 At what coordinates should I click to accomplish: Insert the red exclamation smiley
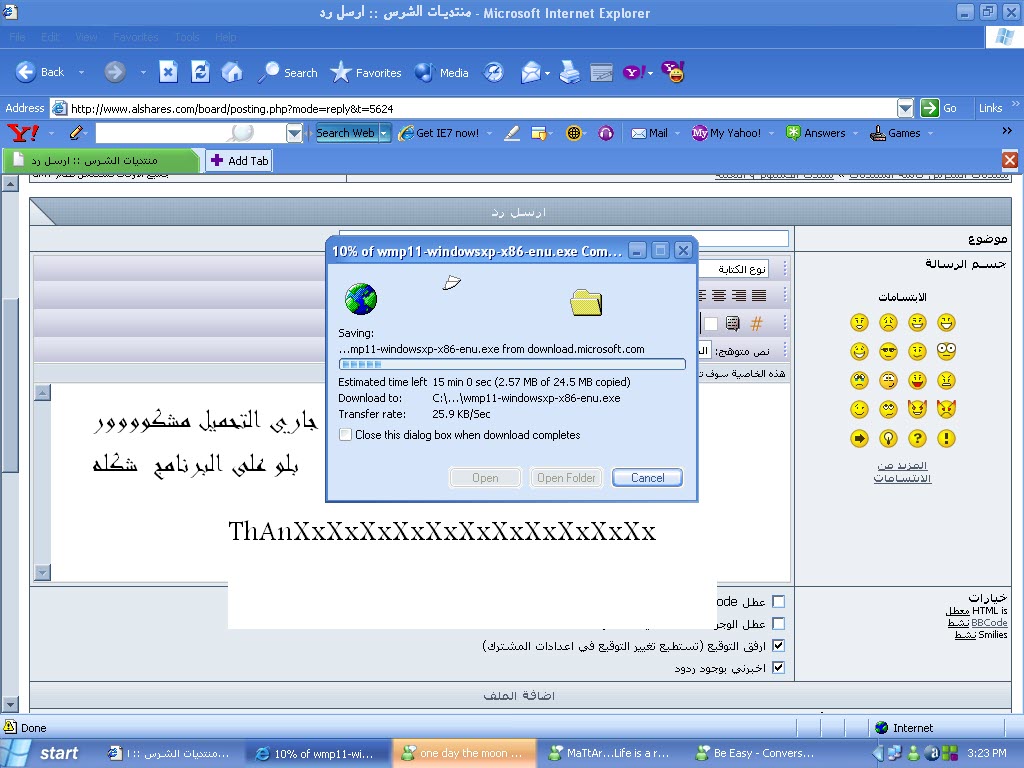coord(946,438)
